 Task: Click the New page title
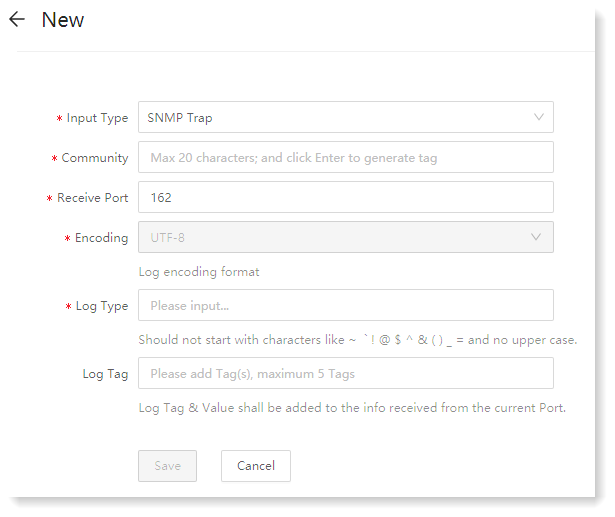tap(63, 20)
